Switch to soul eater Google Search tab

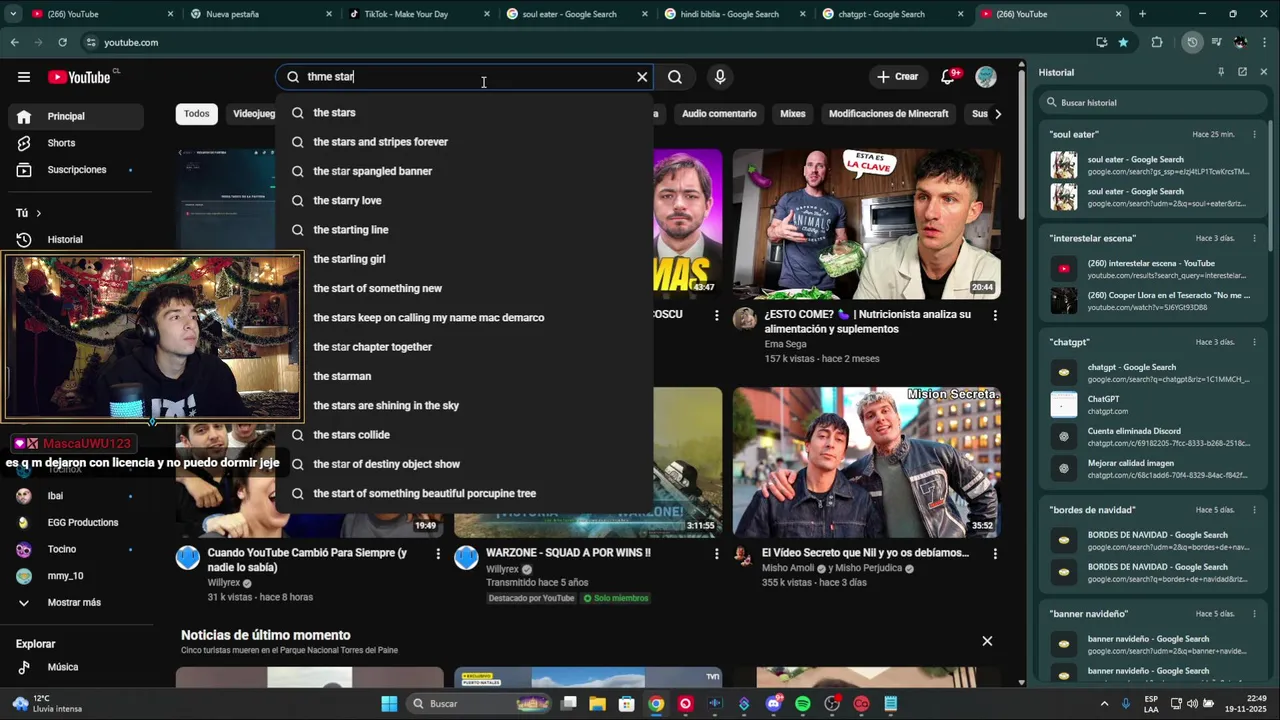(575, 14)
